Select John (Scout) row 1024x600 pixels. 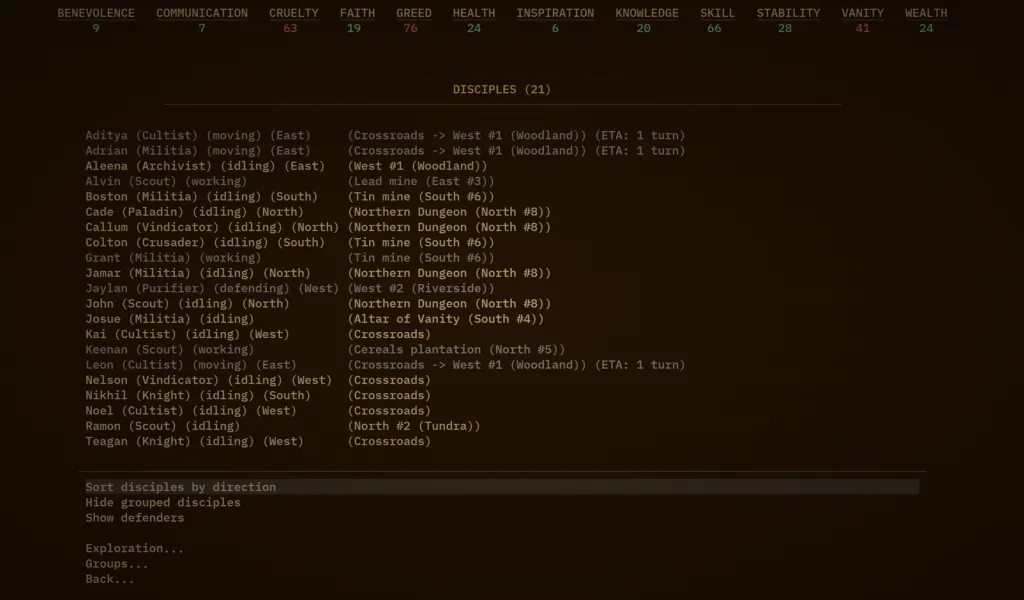pos(318,304)
